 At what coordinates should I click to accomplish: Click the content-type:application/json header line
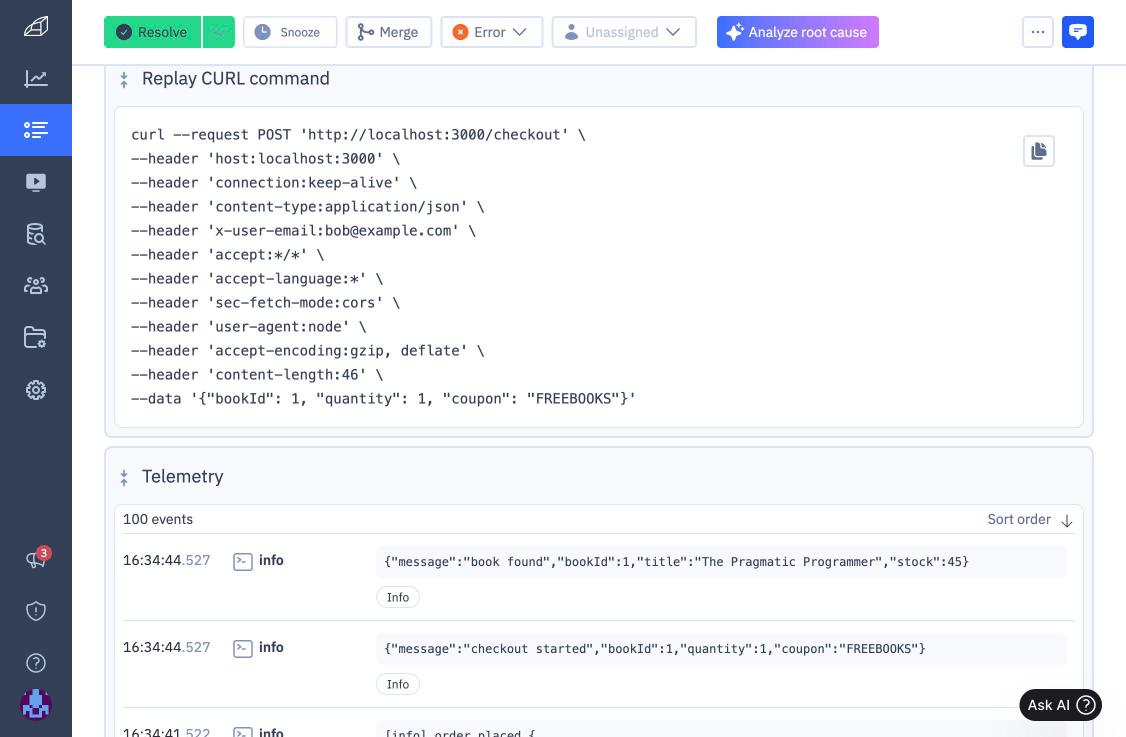tap(307, 207)
